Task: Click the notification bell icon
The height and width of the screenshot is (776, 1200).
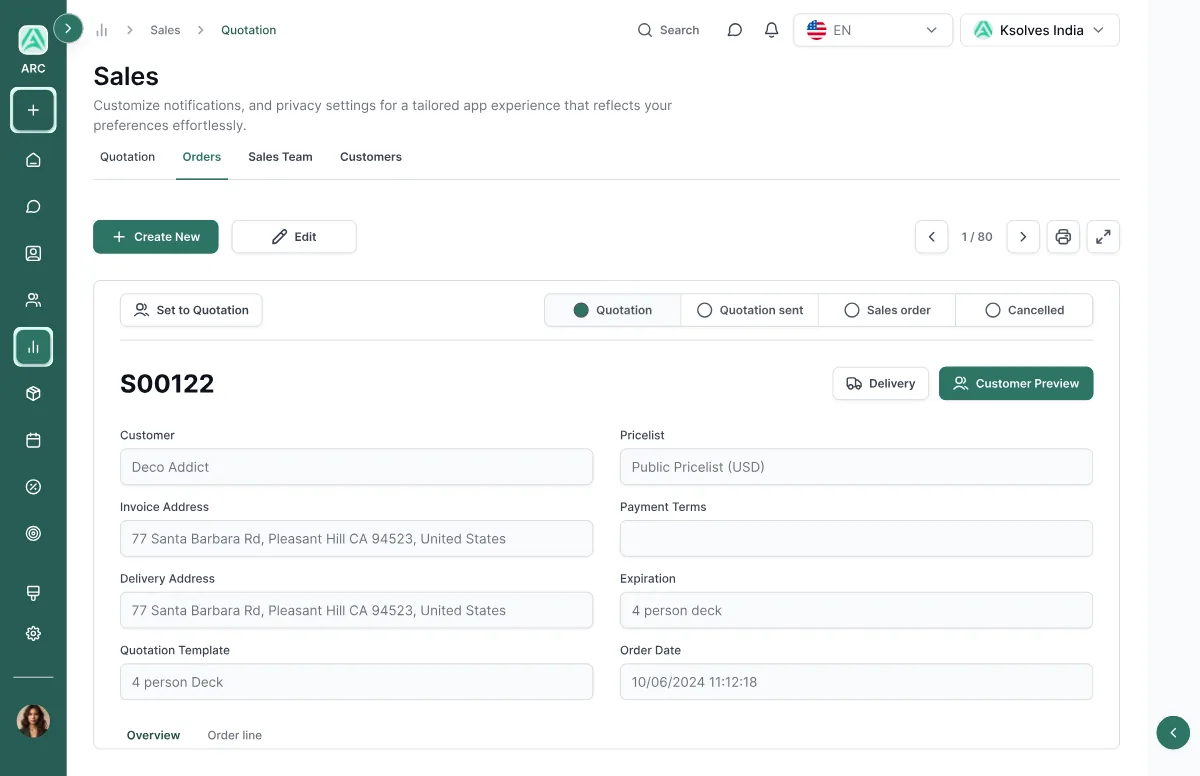Action: [x=771, y=30]
